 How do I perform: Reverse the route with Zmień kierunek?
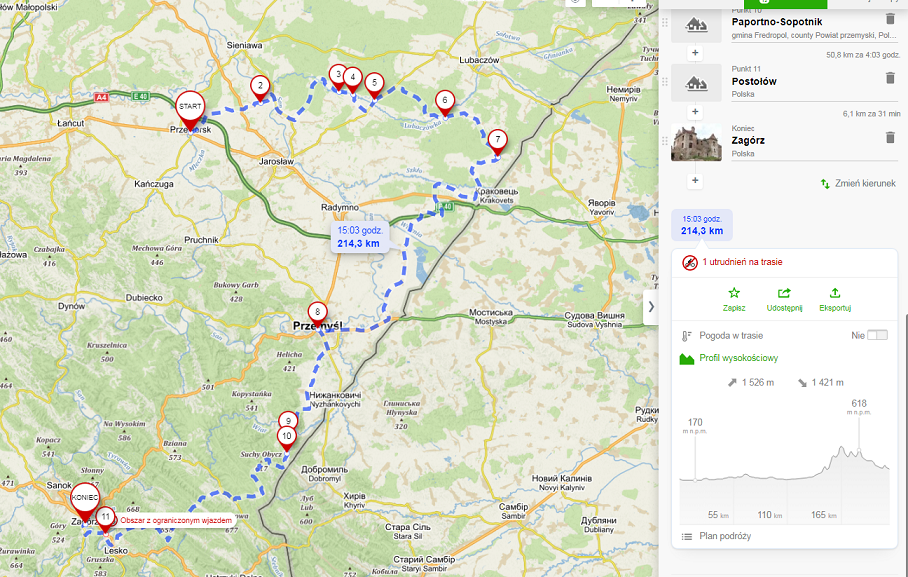pyautogui.click(x=858, y=183)
